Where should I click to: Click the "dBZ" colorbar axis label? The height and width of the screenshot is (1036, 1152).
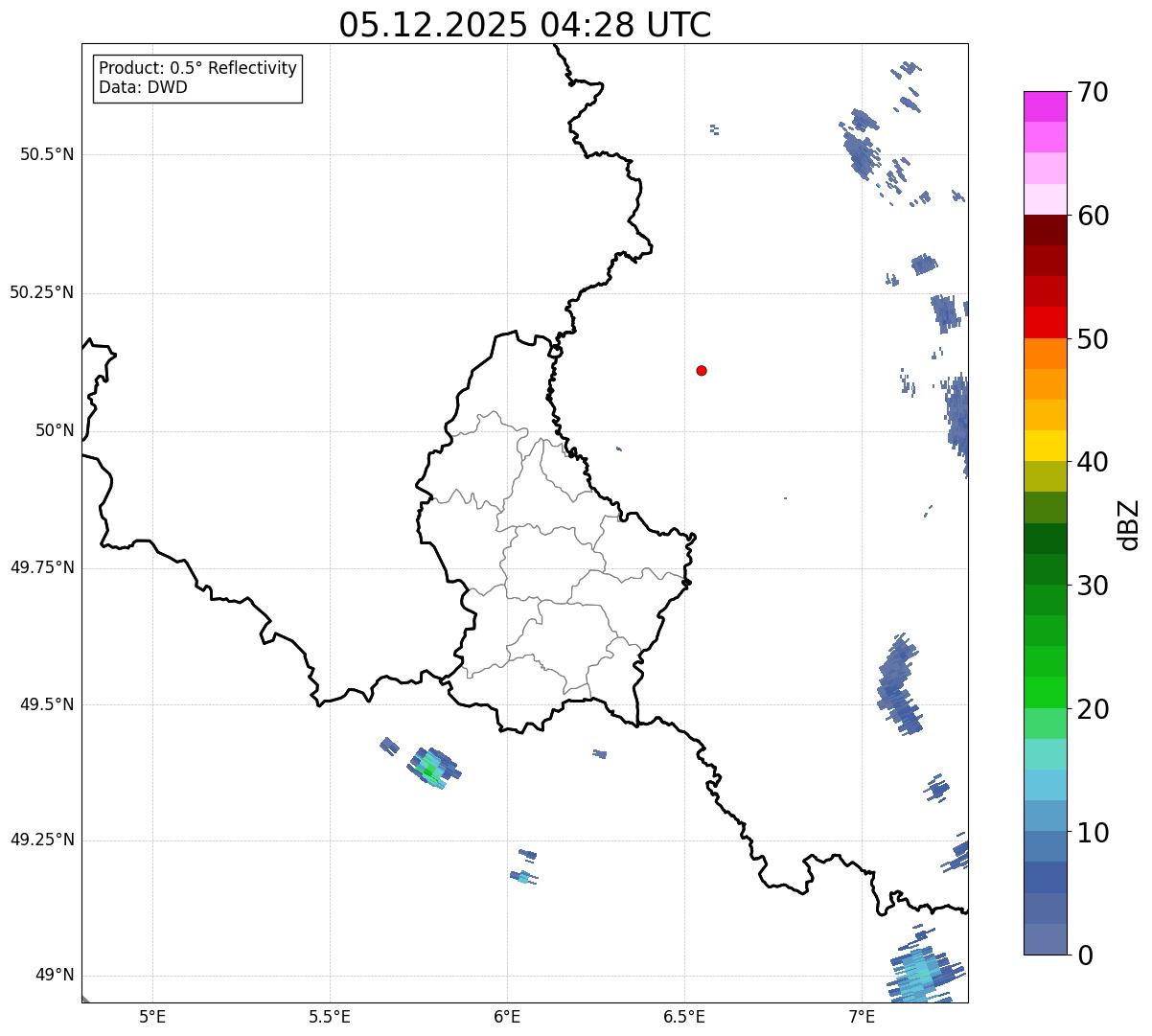coord(1130,523)
